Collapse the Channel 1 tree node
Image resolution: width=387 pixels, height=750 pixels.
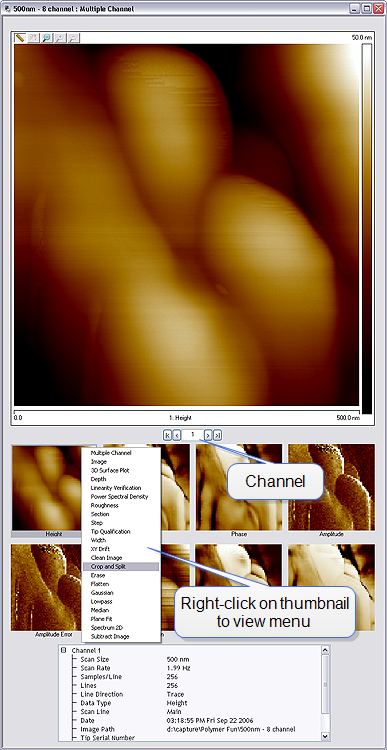click(x=63, y=651)
